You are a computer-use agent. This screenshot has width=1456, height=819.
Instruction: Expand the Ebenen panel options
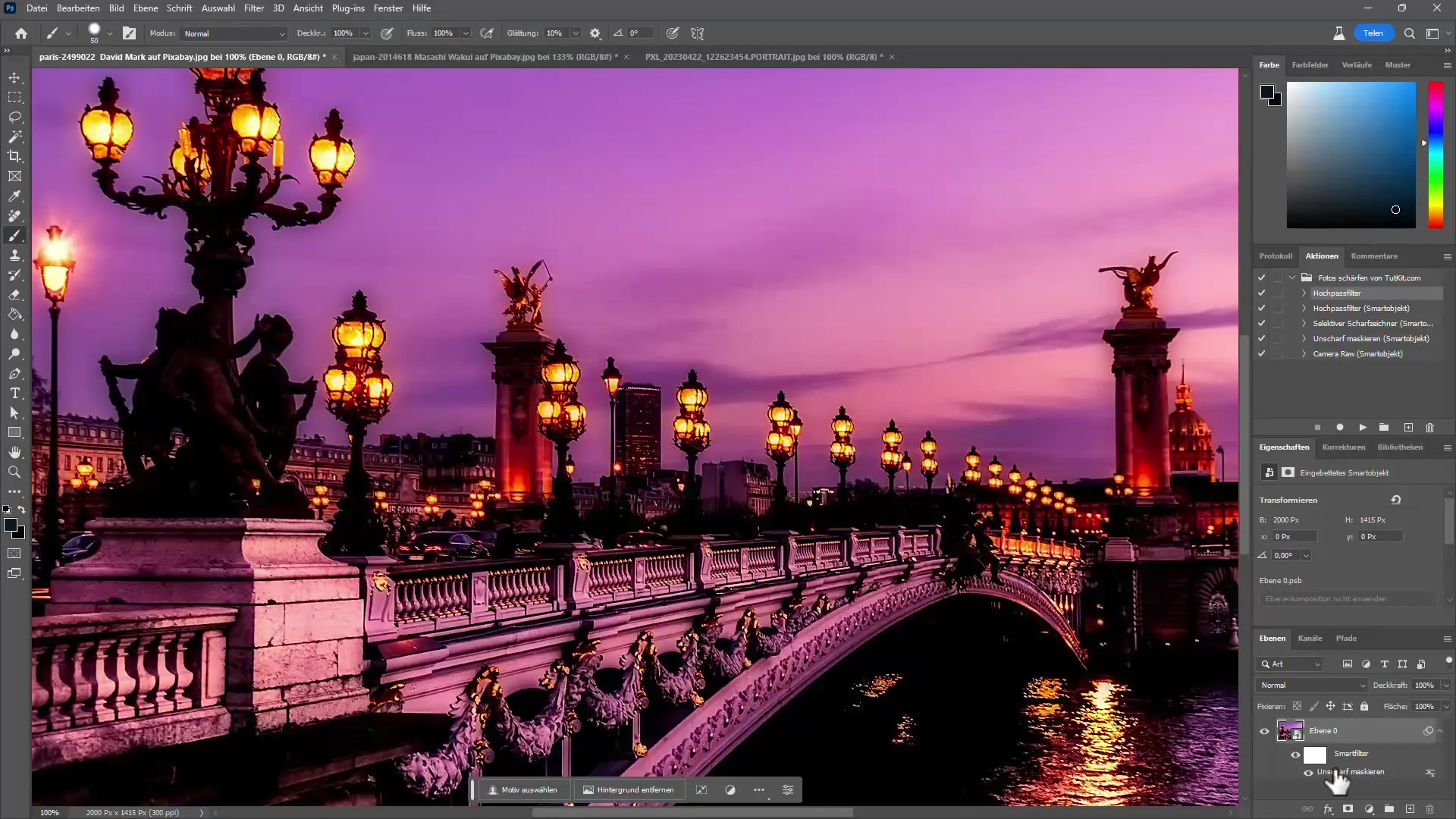tap(1447, 637)
